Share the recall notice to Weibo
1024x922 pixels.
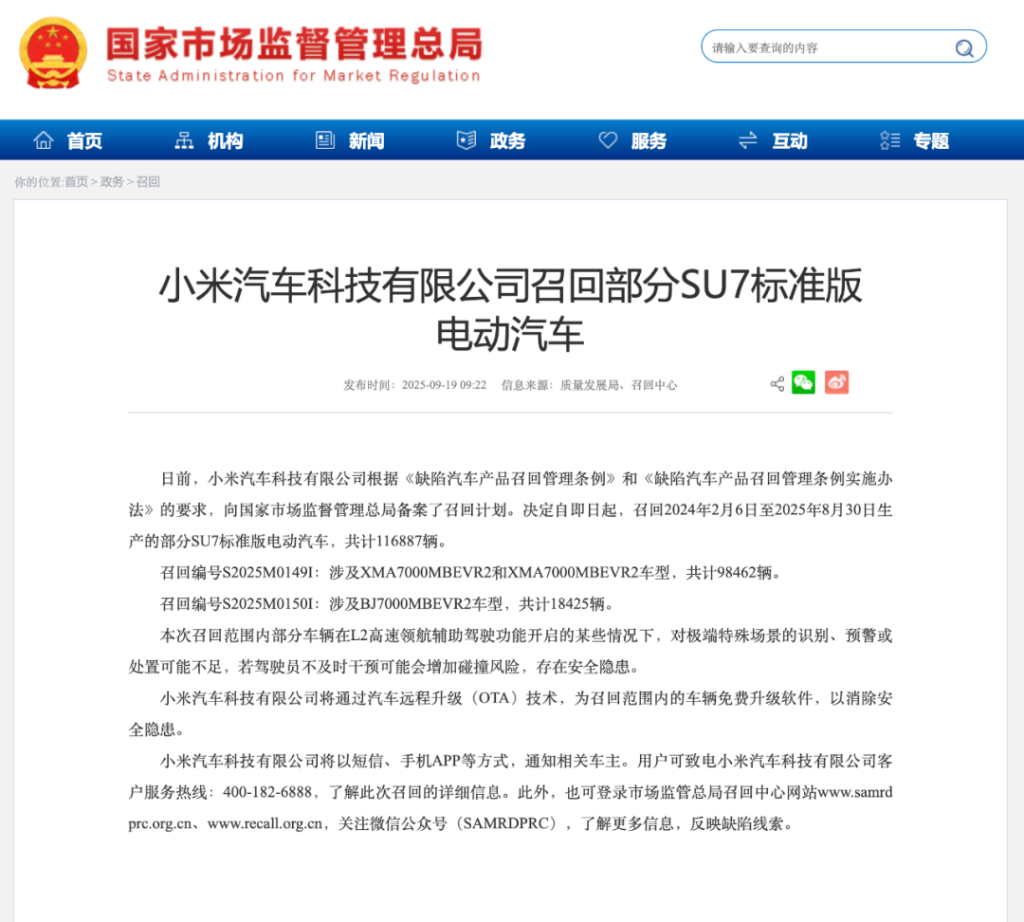pyautogui.click(x=836, y=383)
